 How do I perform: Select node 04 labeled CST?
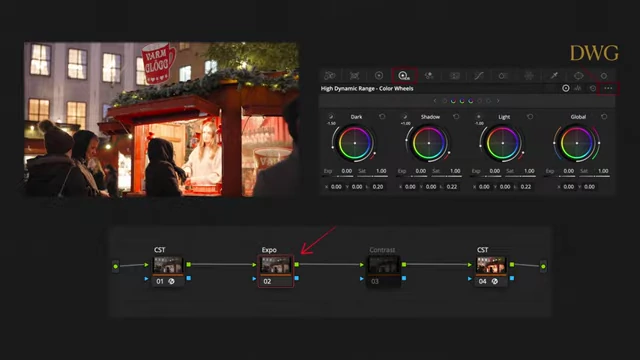pos(491,271)
